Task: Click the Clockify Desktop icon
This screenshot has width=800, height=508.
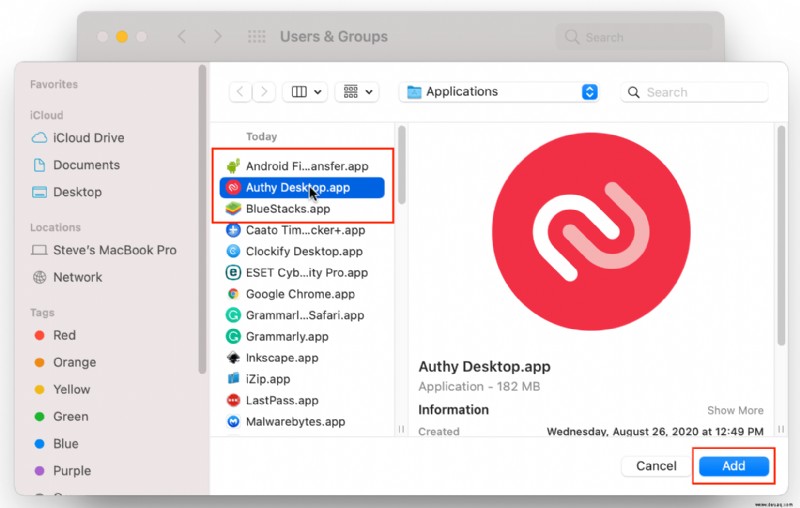Action: (233, 251)
